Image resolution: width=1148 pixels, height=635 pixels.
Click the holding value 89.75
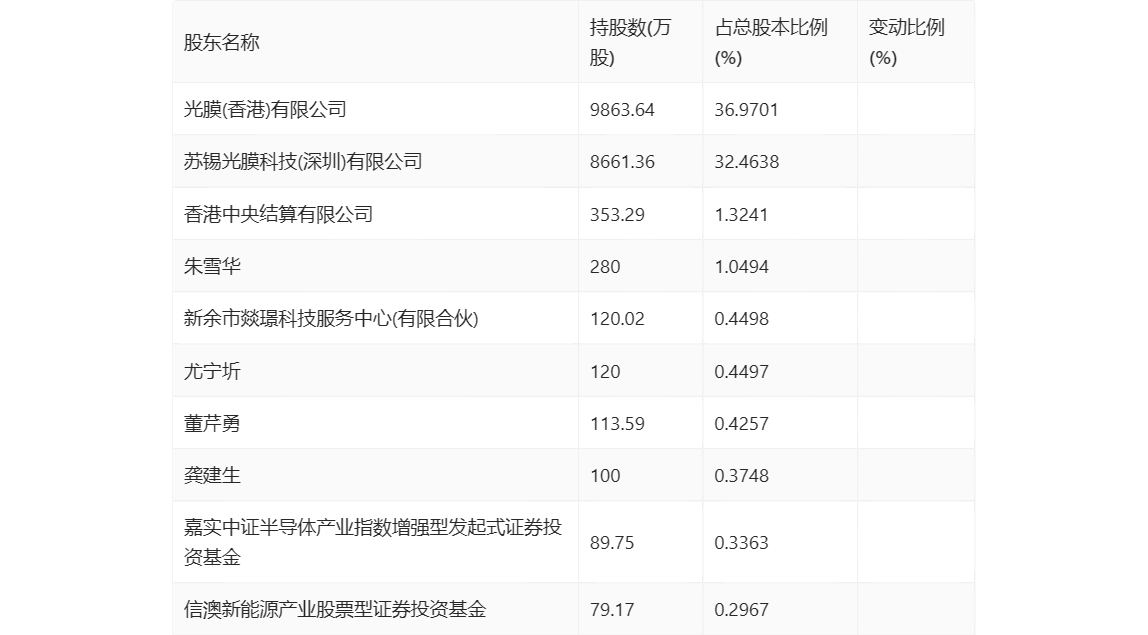pos(612,543)
